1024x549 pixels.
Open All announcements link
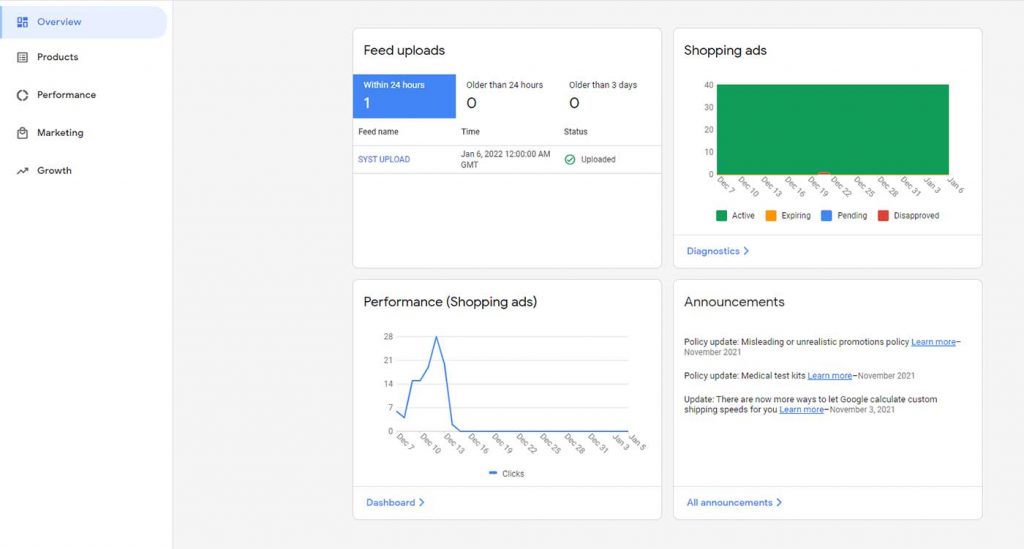click(x=734, y=503)
